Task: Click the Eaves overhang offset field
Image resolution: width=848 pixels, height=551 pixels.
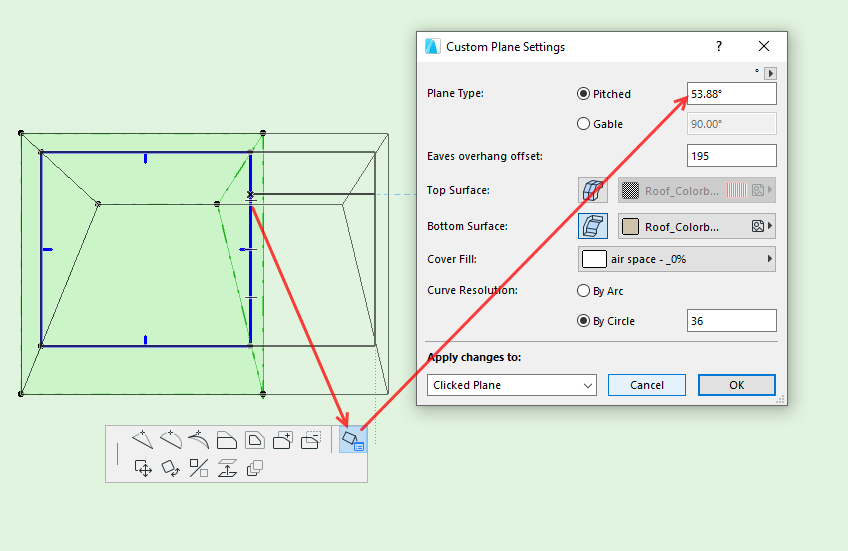Action: (732, 156)
